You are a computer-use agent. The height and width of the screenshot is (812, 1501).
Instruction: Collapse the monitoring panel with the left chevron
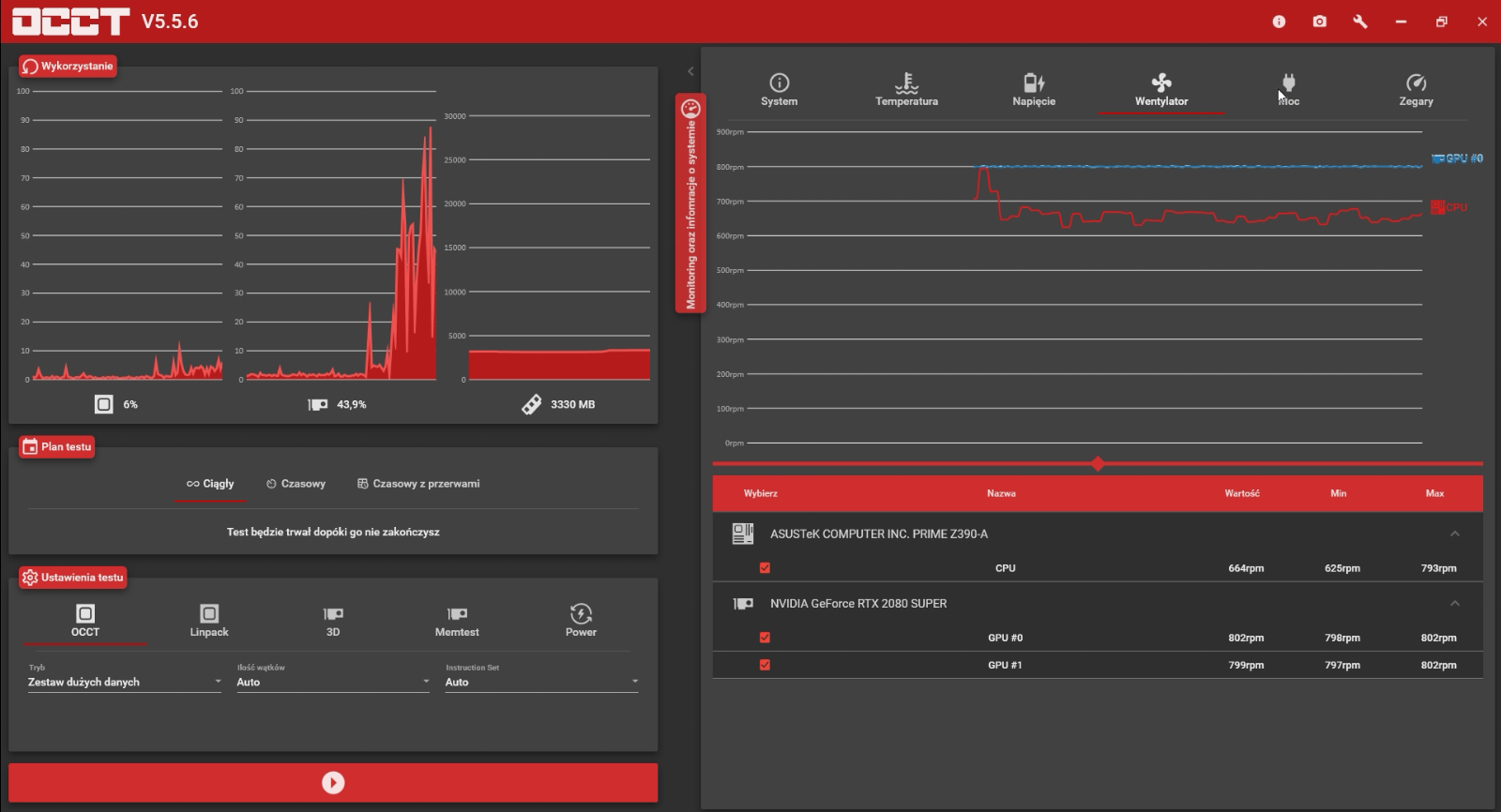(x=690, y=71)
